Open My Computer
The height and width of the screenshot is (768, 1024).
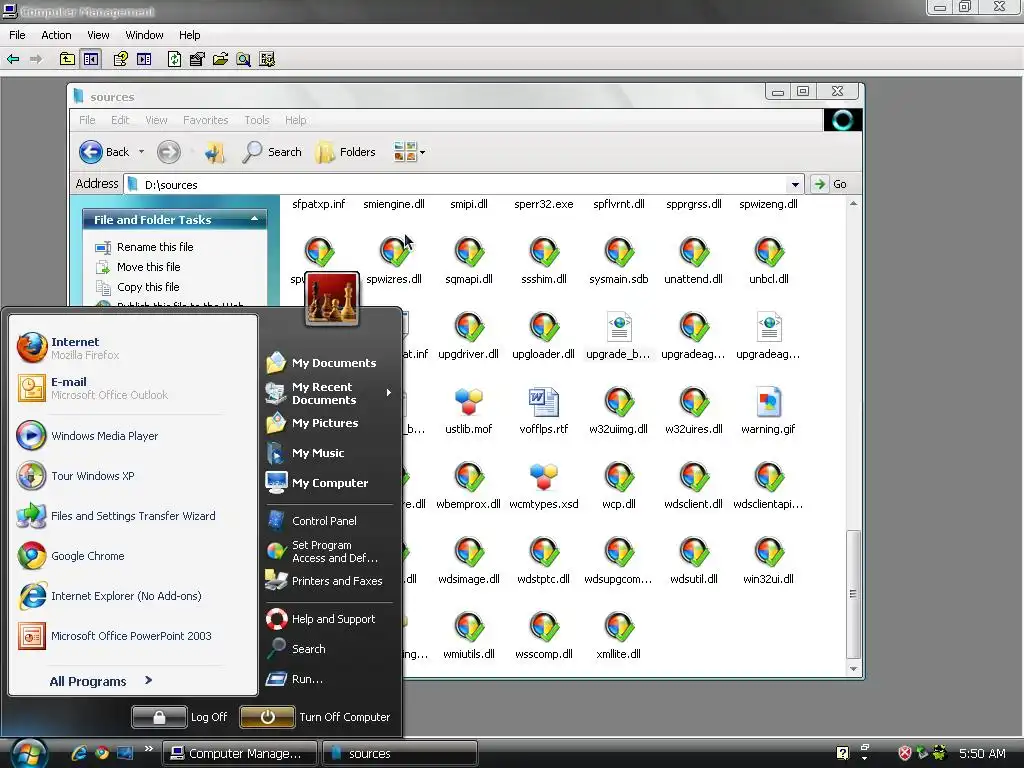[317, 483]
